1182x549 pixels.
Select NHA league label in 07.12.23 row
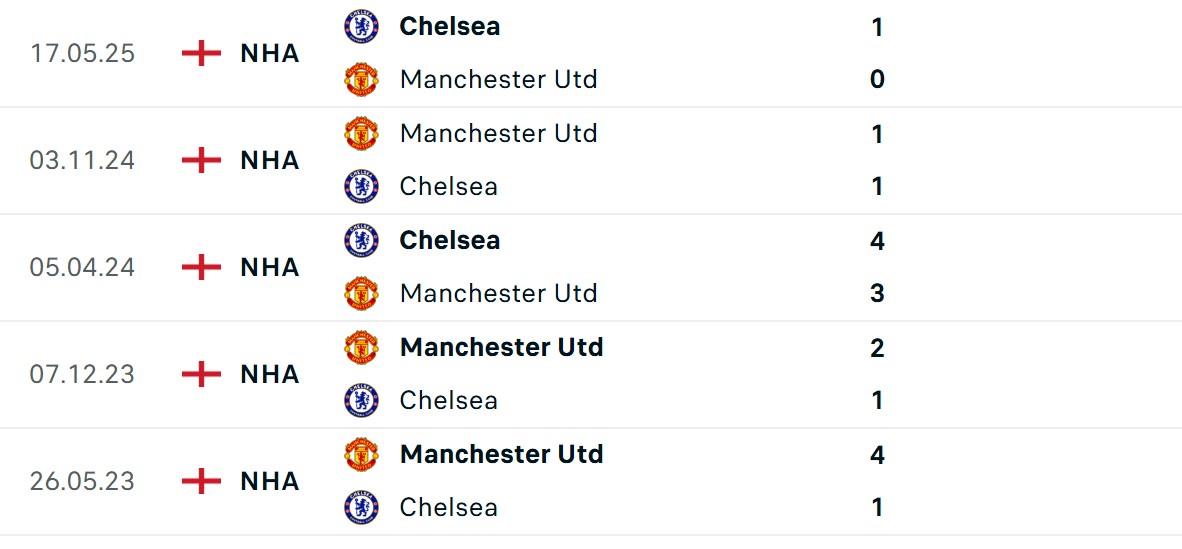pos(270,374)
